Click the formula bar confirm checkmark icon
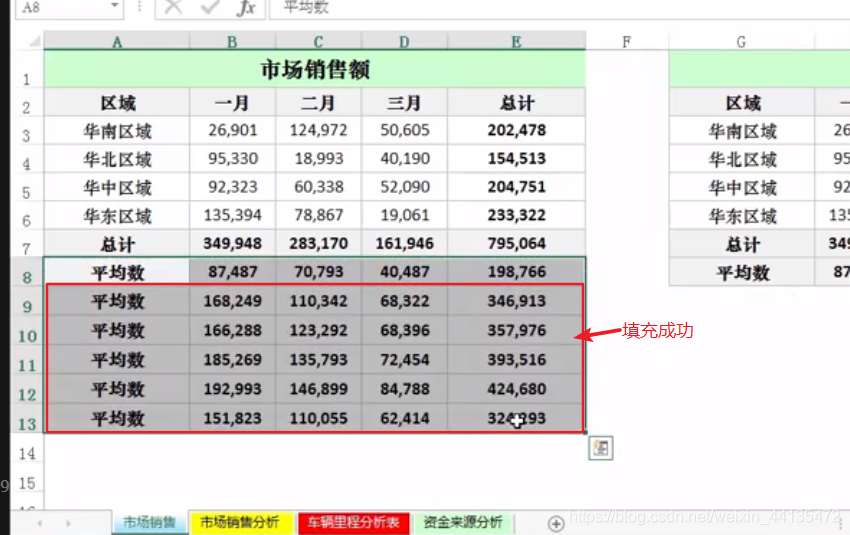 coord(210,7)
